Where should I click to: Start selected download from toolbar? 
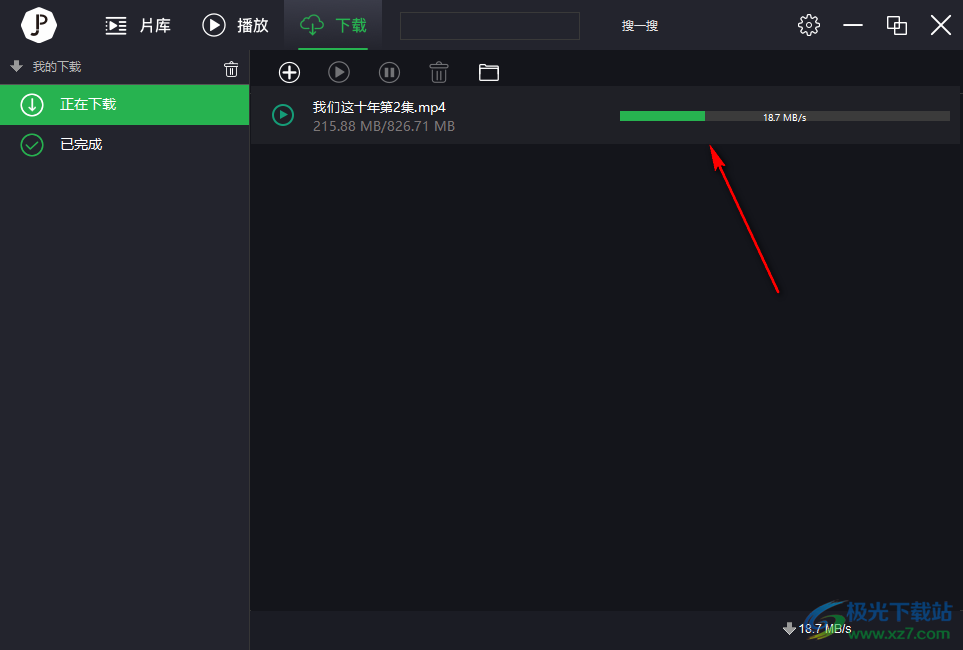pos(339,72)
